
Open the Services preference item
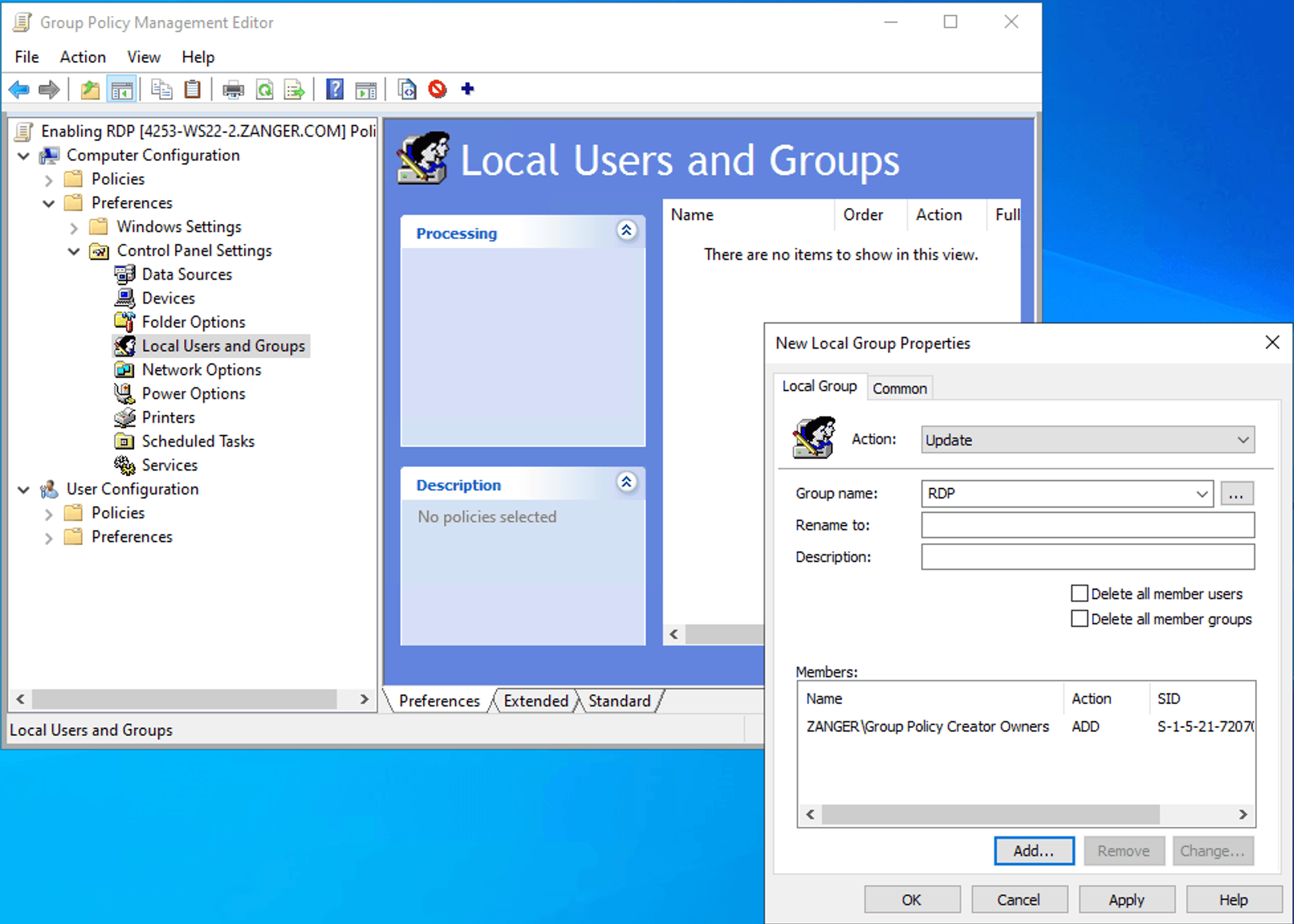pyautogui.click(x=169, y=465)
